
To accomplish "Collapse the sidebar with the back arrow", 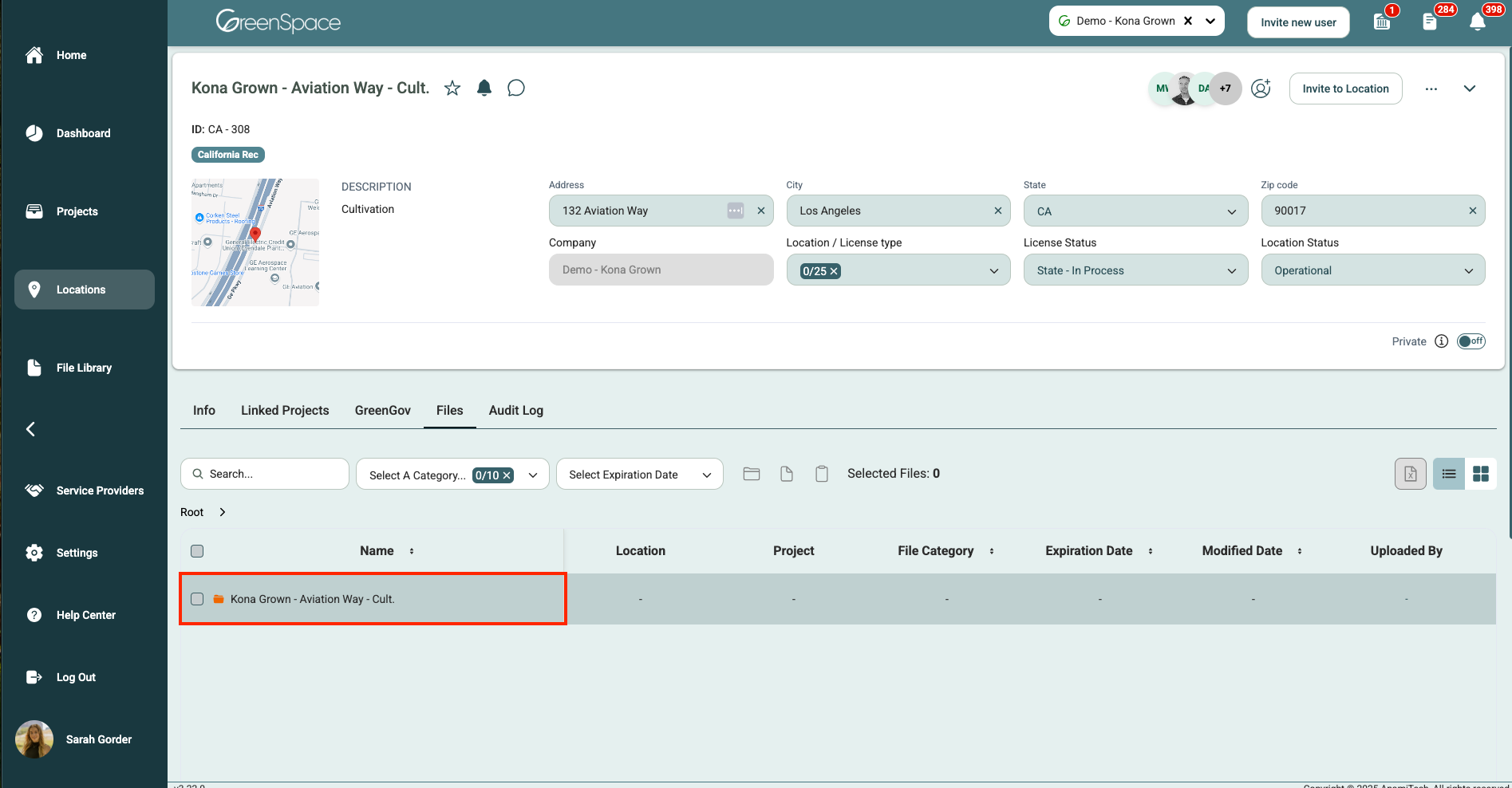I will [30, 429].
